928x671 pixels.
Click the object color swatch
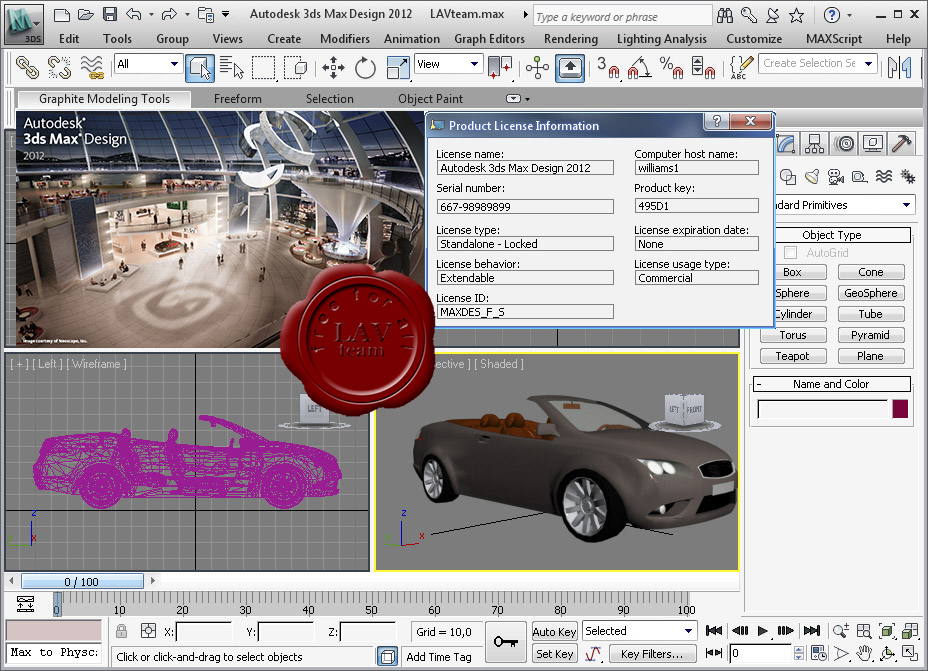pos(900,409)
